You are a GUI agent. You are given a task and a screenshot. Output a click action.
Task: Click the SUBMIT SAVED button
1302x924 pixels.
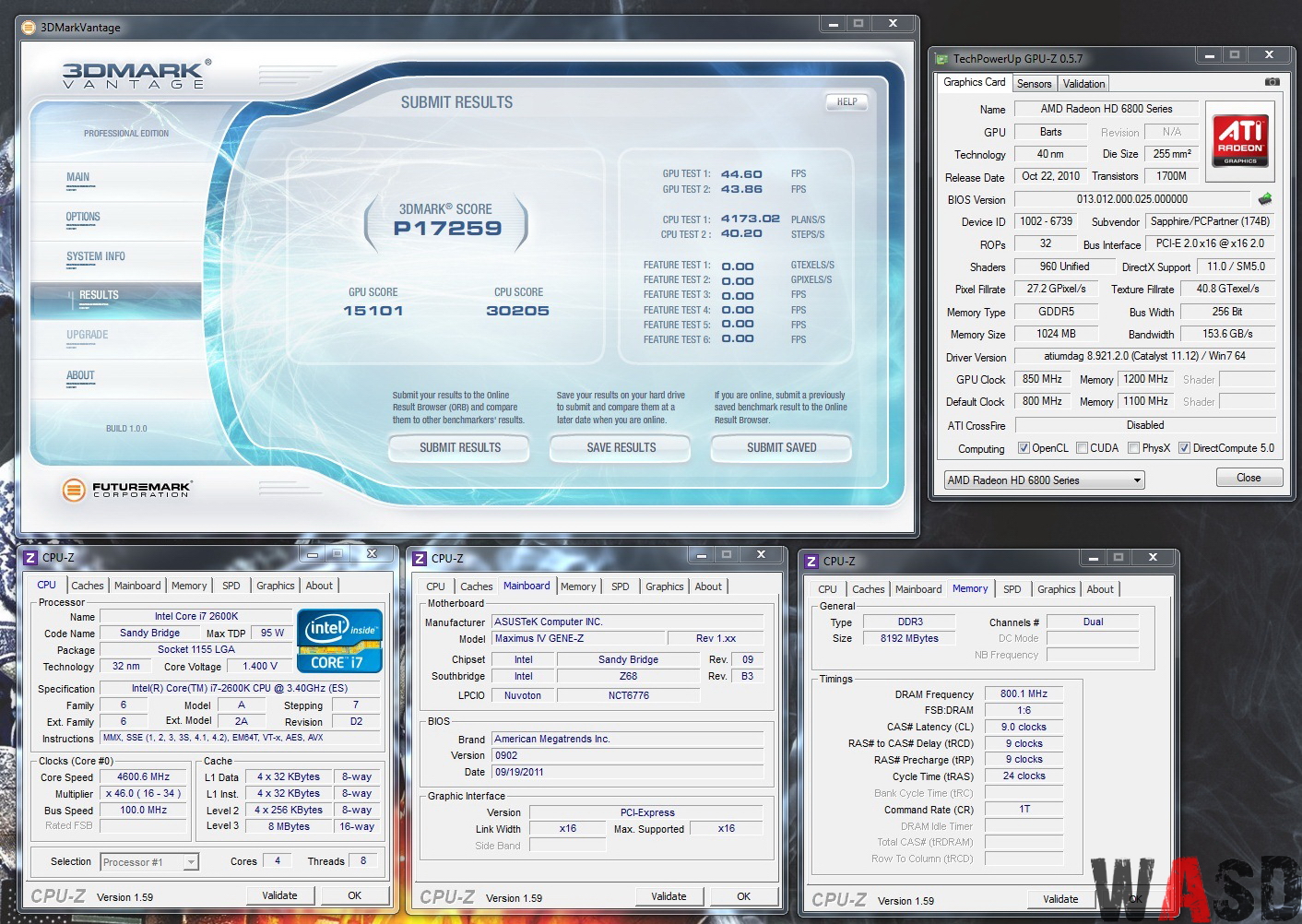(x=782, y=448)
